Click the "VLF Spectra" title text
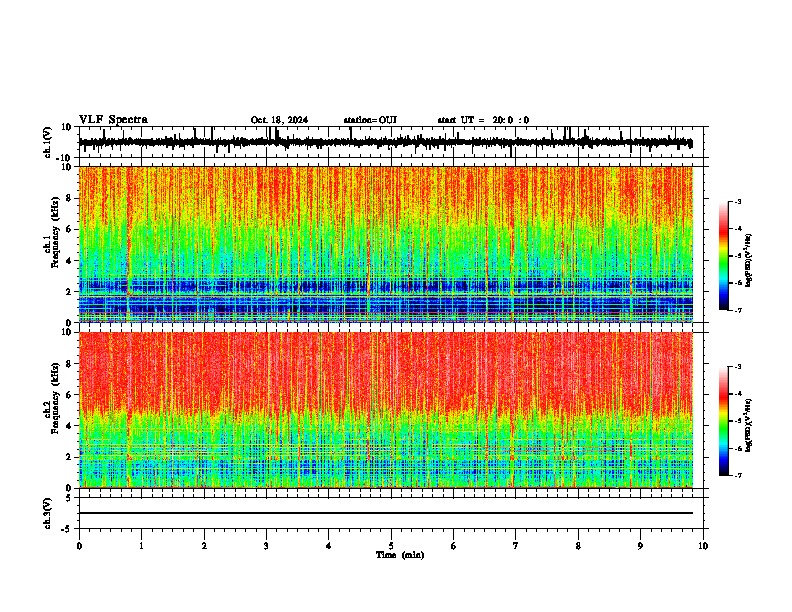 (113, 120)
